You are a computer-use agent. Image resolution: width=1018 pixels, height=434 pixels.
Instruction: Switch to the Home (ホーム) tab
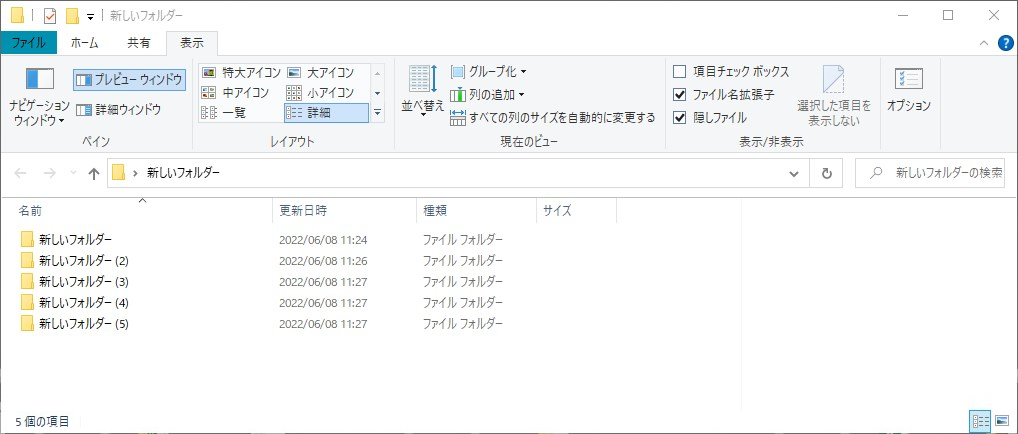point(84,43)
